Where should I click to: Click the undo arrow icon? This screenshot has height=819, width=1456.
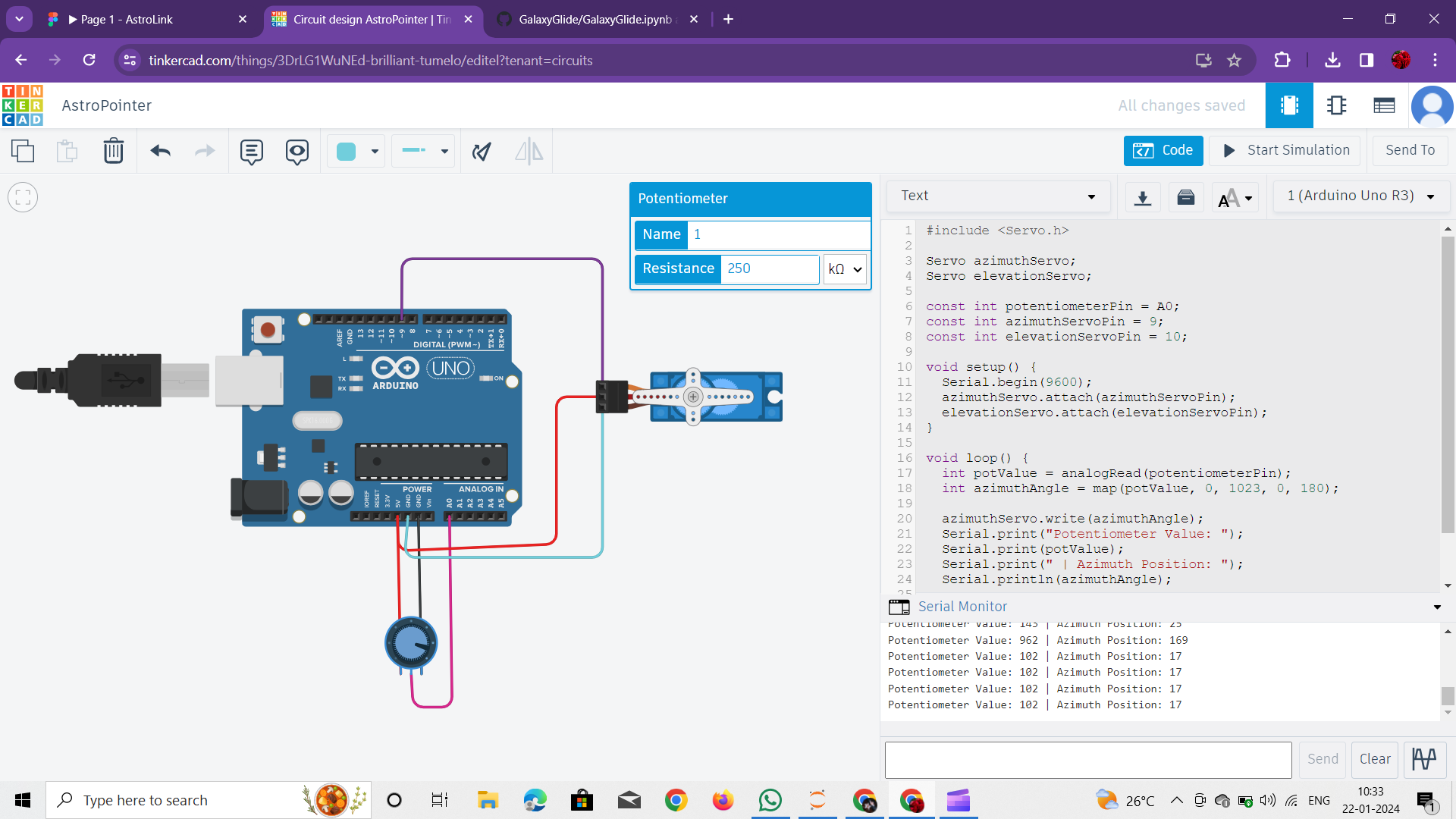pos(160,151)
